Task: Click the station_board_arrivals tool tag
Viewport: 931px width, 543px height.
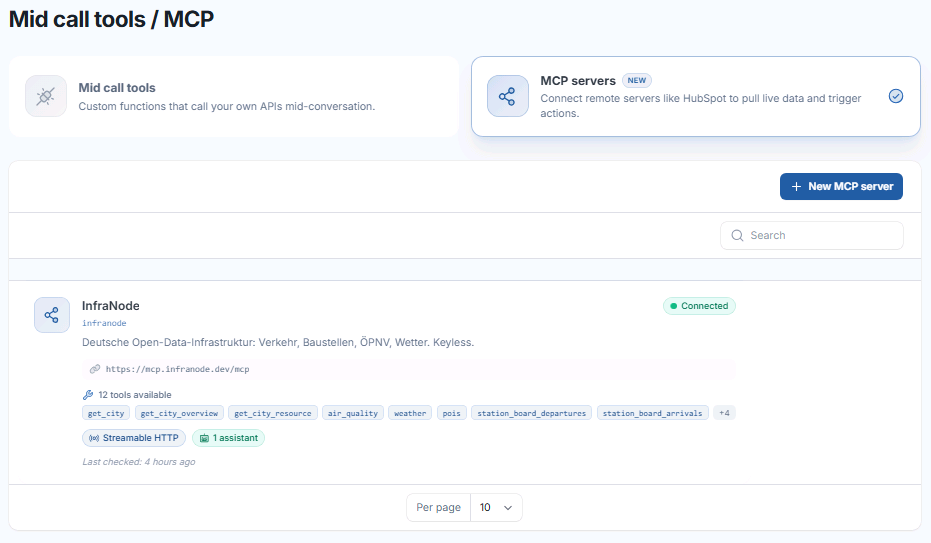Action: pos(653,413)
